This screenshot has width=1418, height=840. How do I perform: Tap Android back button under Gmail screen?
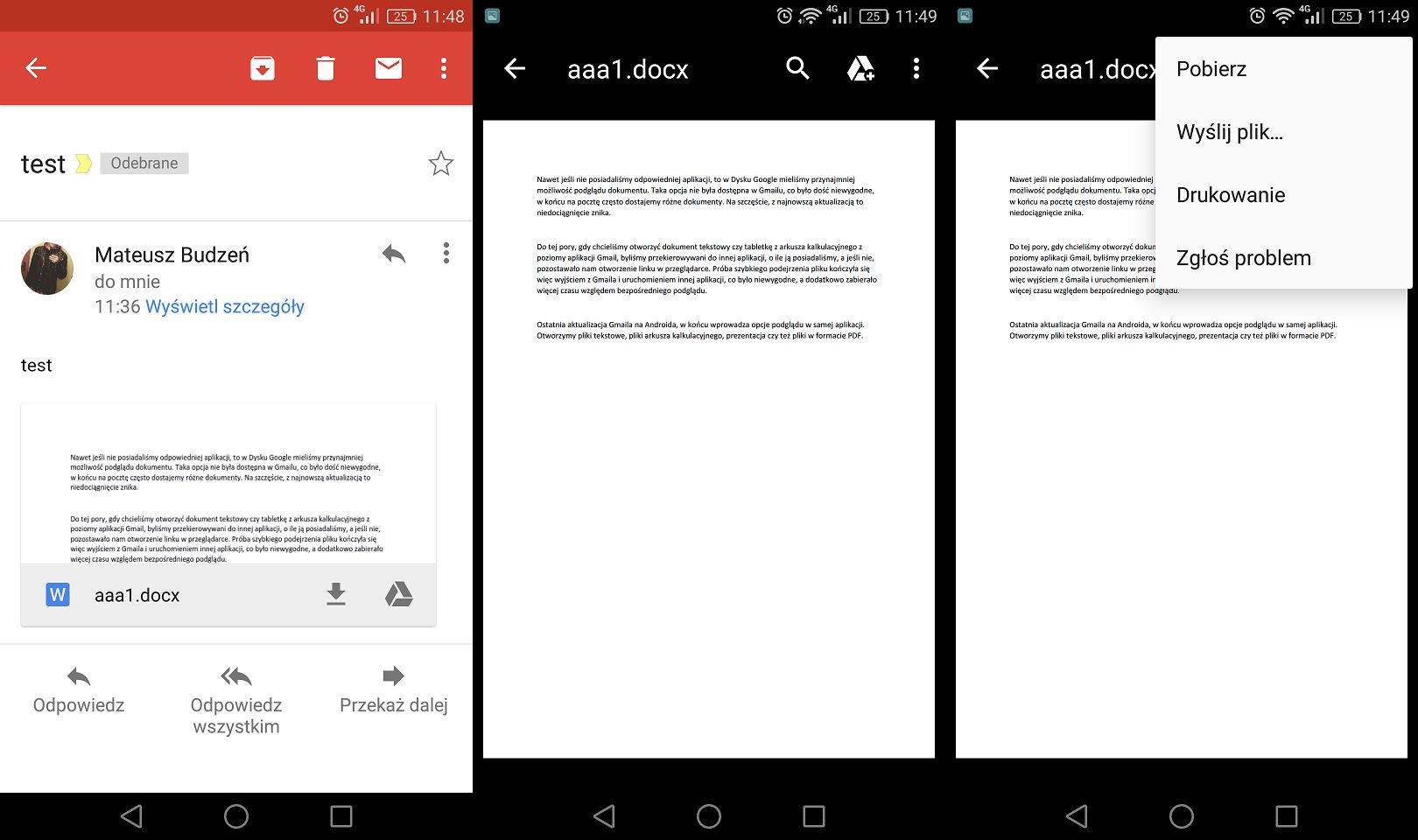tap(131, 816)
